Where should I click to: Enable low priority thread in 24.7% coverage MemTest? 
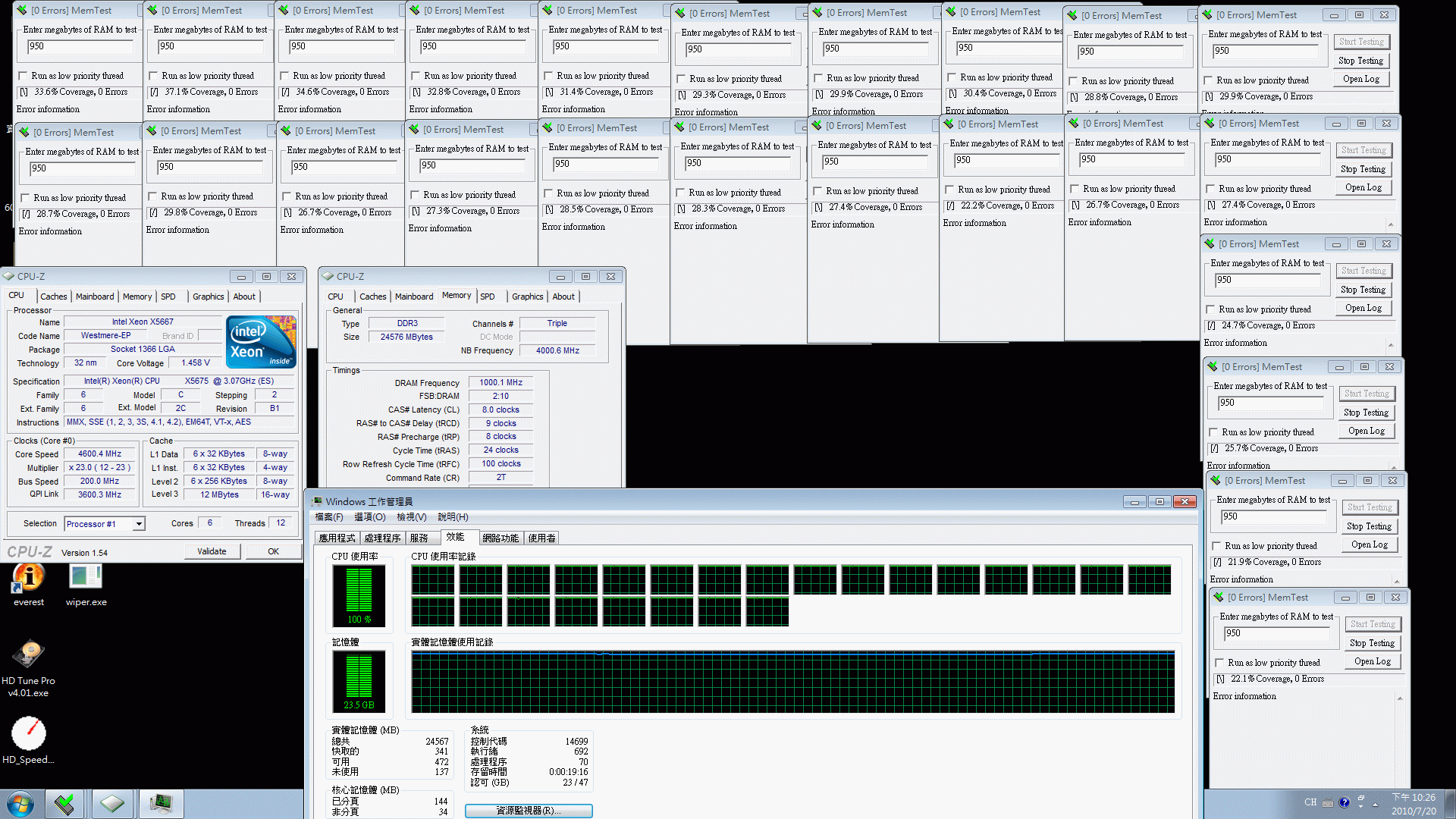[x=1210, y=309]
